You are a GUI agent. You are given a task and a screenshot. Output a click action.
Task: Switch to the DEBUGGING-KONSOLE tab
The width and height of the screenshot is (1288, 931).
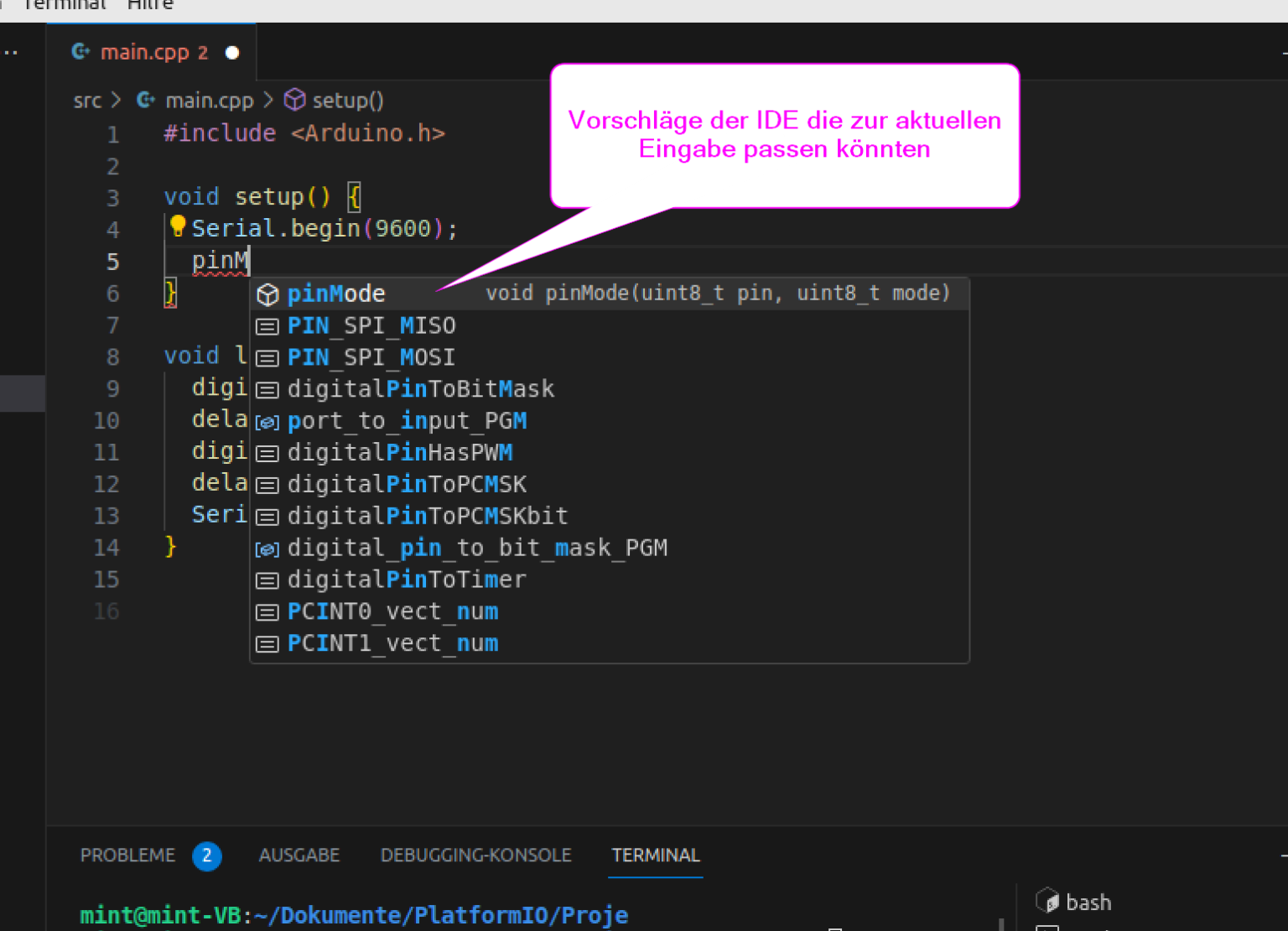pyautogui.click(x=475, y=855)
